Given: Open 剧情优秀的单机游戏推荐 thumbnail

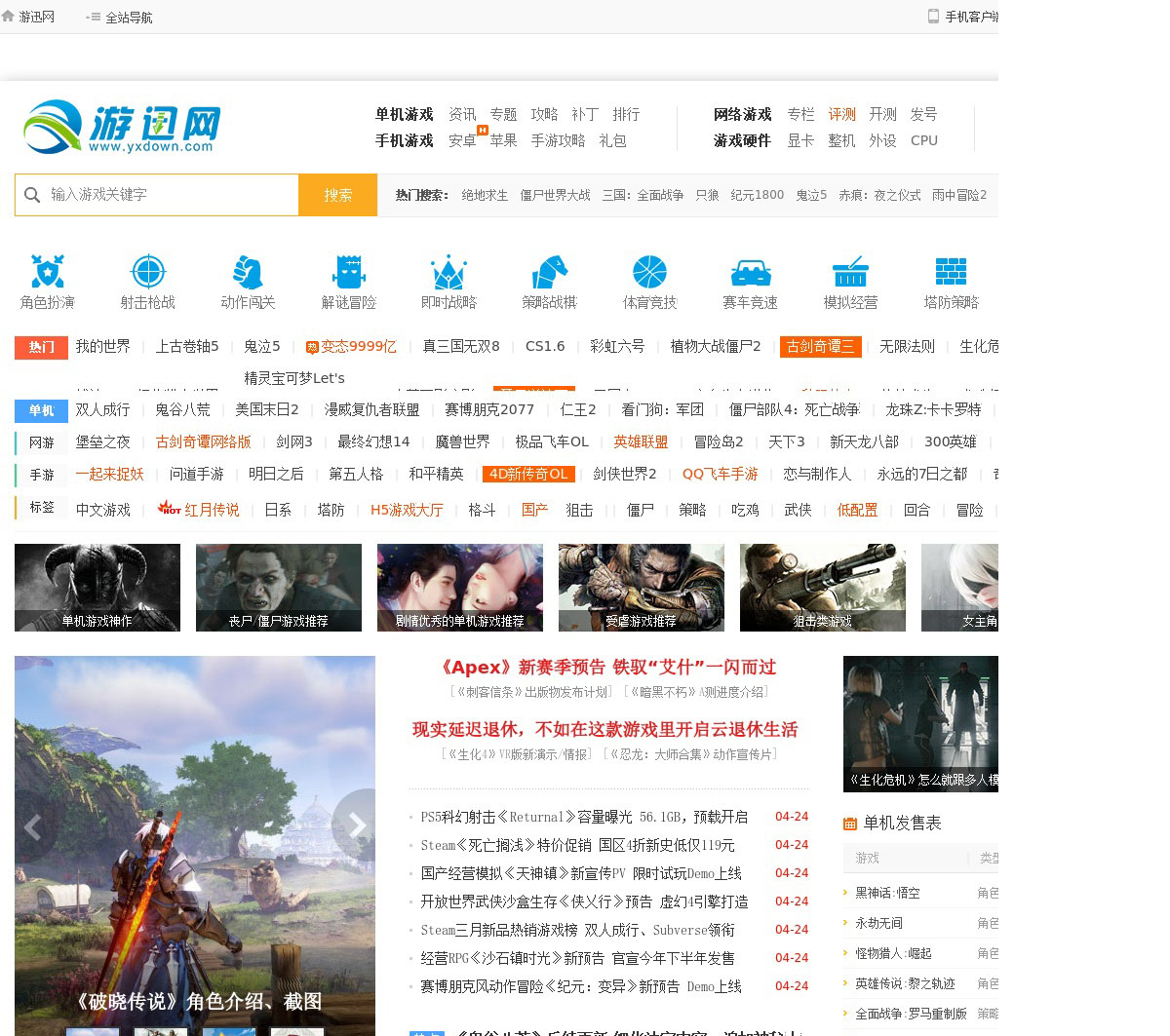Looking at the screenshot, I should [x=460, y=588].
